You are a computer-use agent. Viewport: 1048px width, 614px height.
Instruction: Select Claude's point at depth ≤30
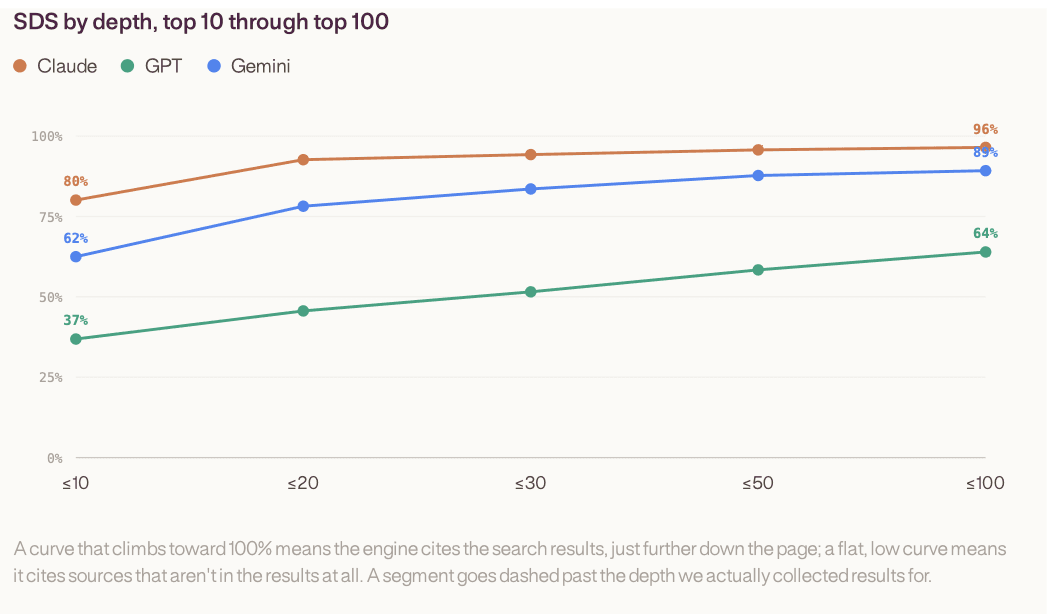531,154
